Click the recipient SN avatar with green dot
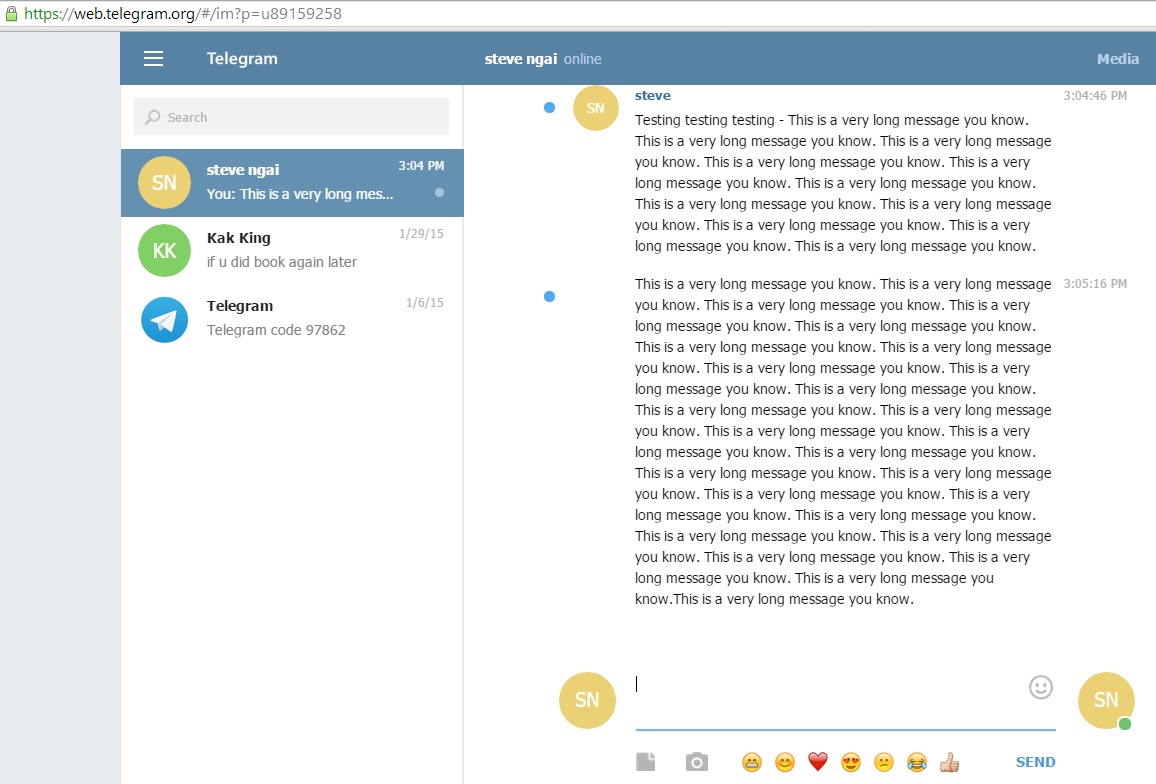 point(1106,700)
